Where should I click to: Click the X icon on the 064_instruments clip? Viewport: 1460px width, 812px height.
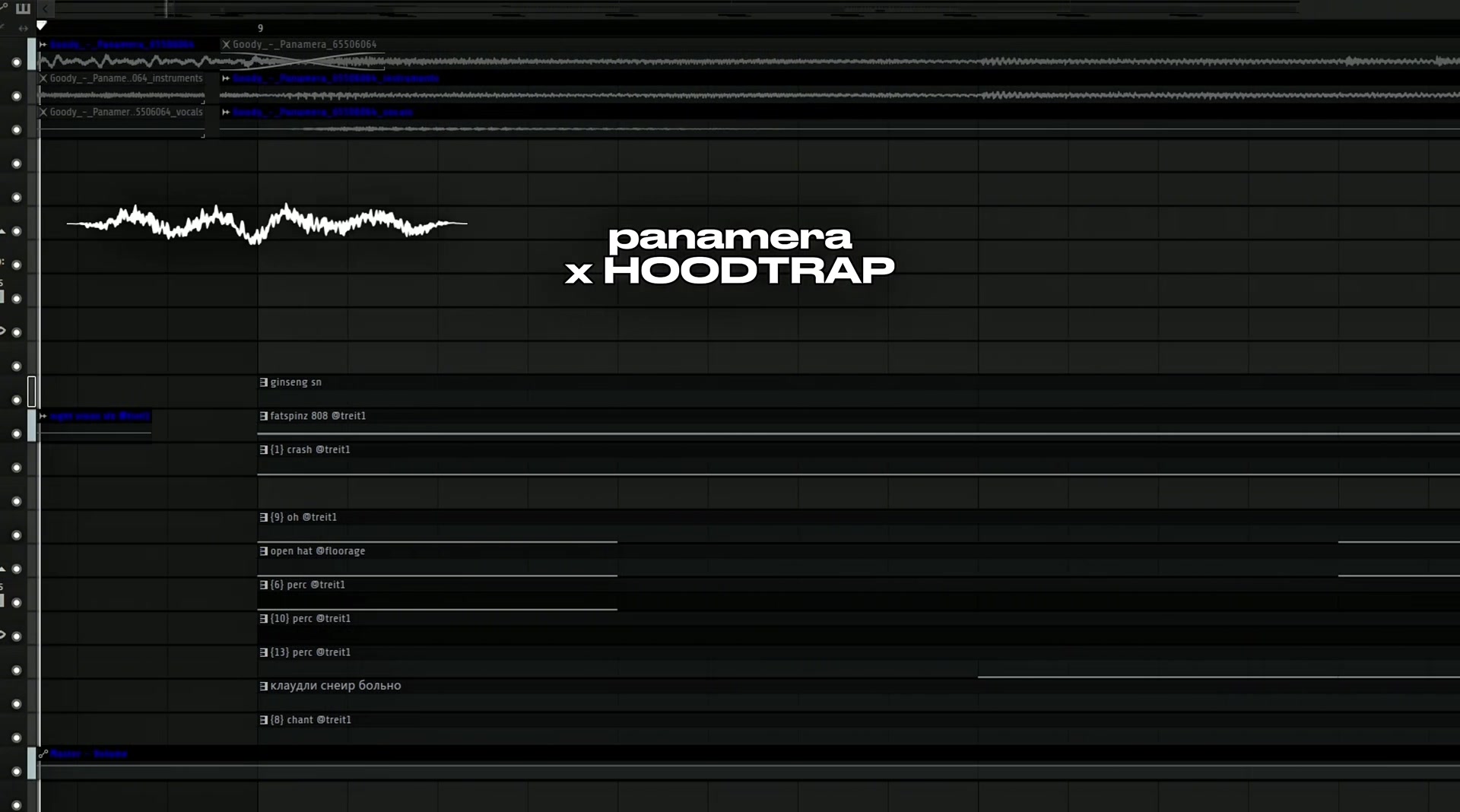(43, 78)
